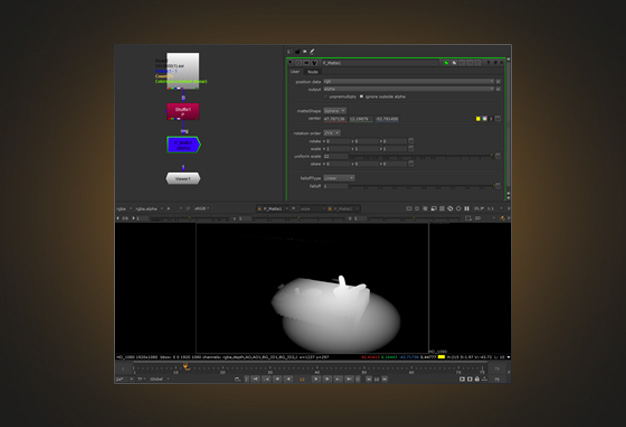
Task: Open the matteShape dropdown
Action: [334, 110]
